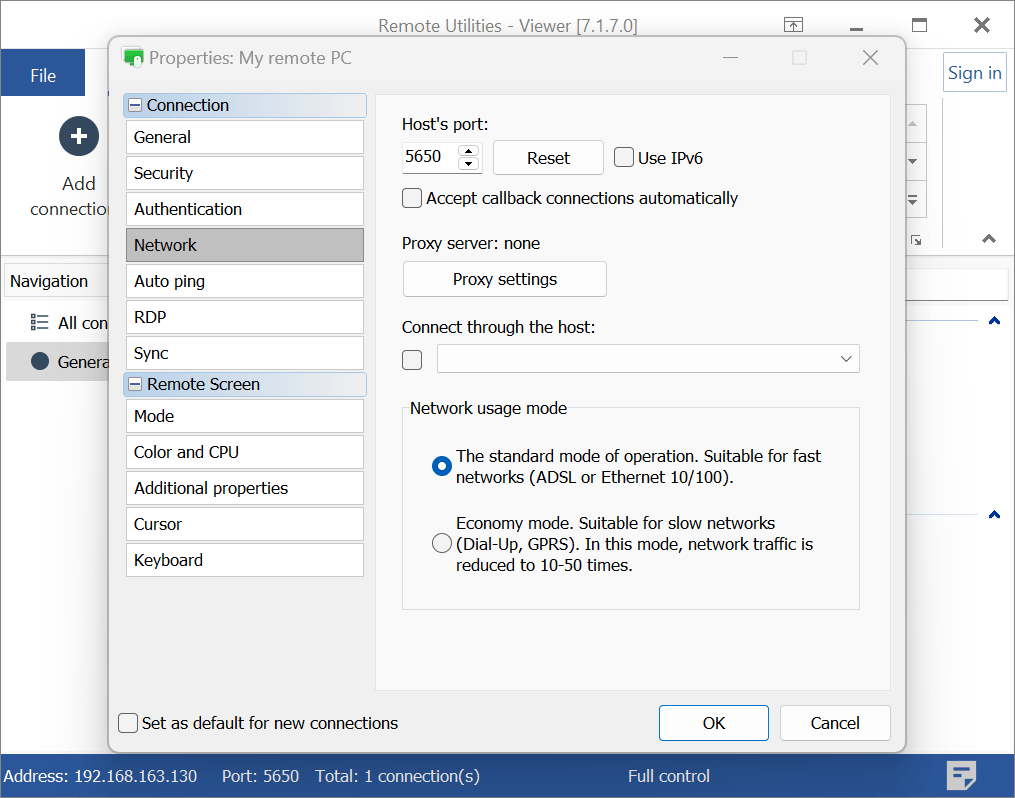Decrease the host port value
Screen dimensions: 1015x798
coord(469,164)
